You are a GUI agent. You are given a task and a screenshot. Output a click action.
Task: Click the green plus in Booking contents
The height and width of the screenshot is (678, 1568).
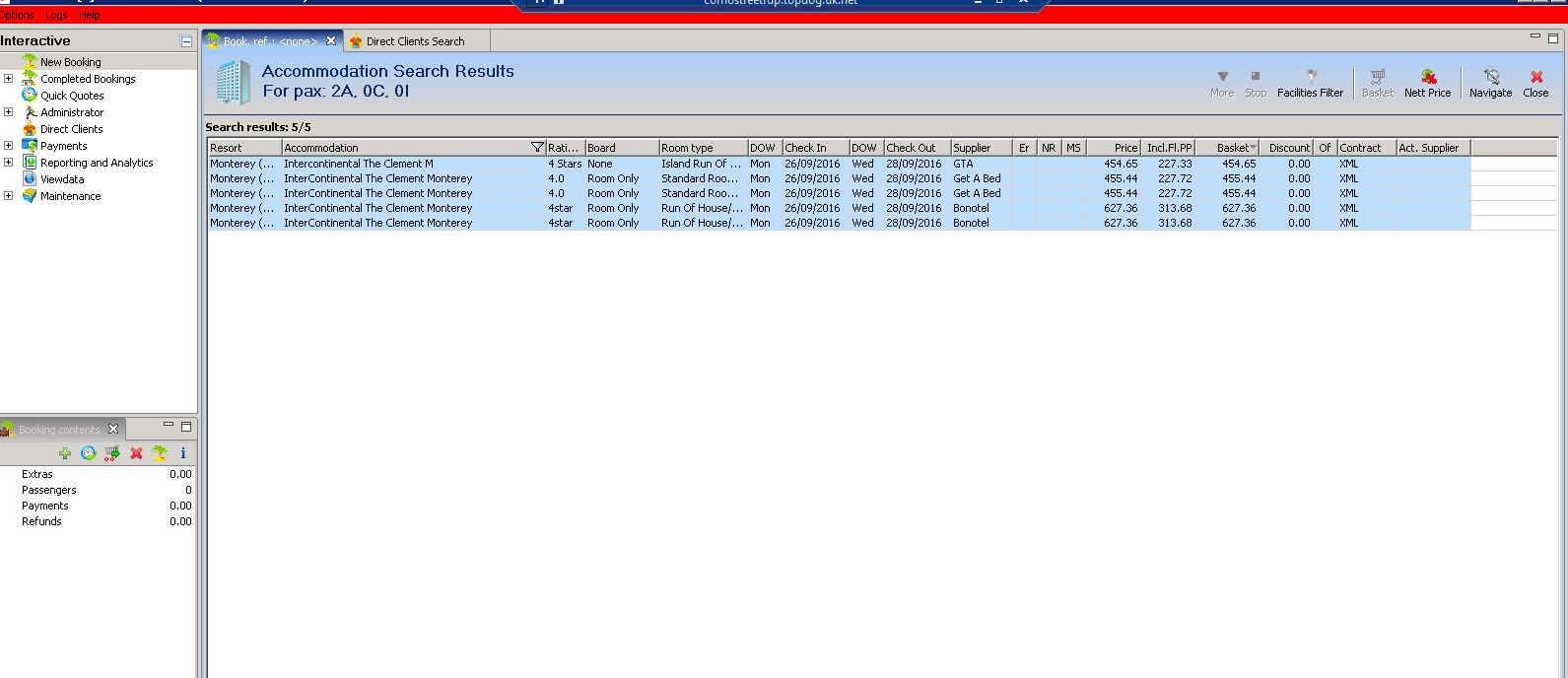tap(65, 453)
